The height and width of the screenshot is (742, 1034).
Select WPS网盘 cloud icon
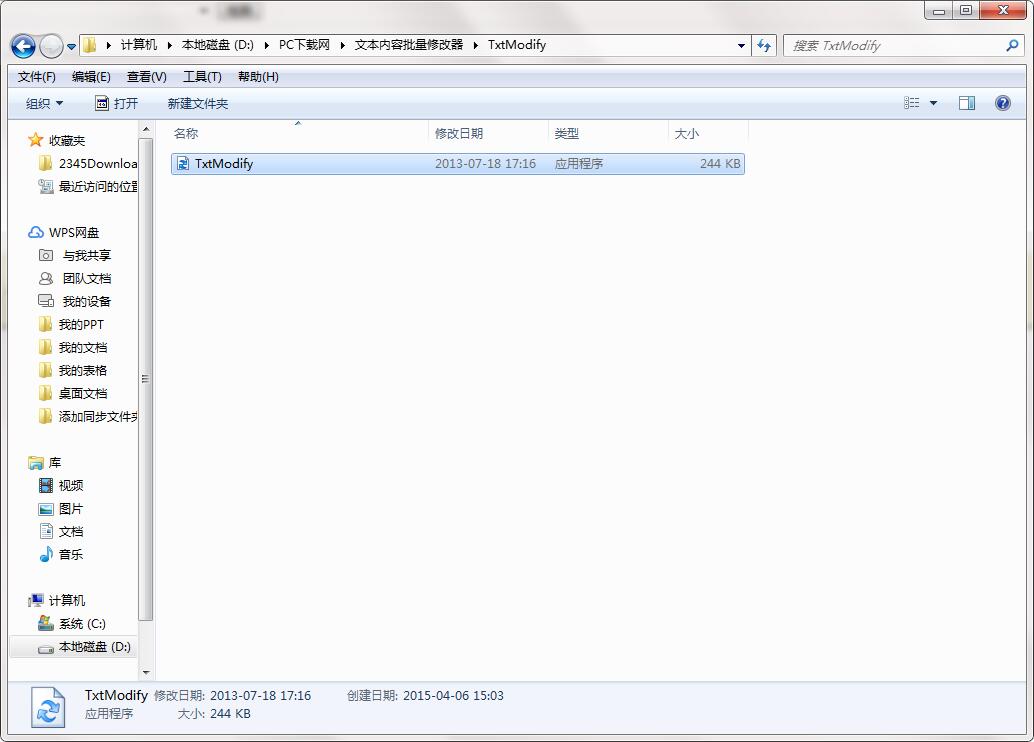point(36,232)
